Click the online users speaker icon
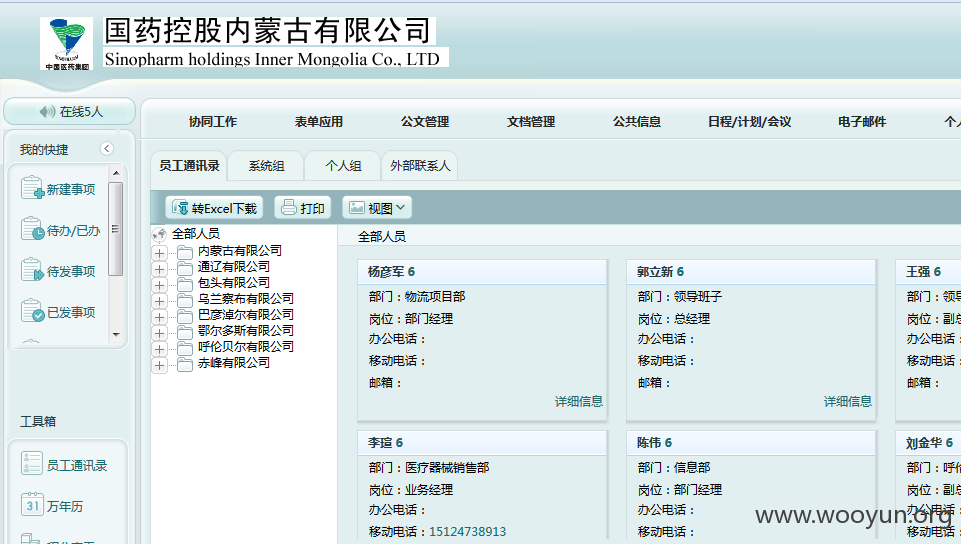Screen dimensions: 961x544 click(x=47, y=111)
